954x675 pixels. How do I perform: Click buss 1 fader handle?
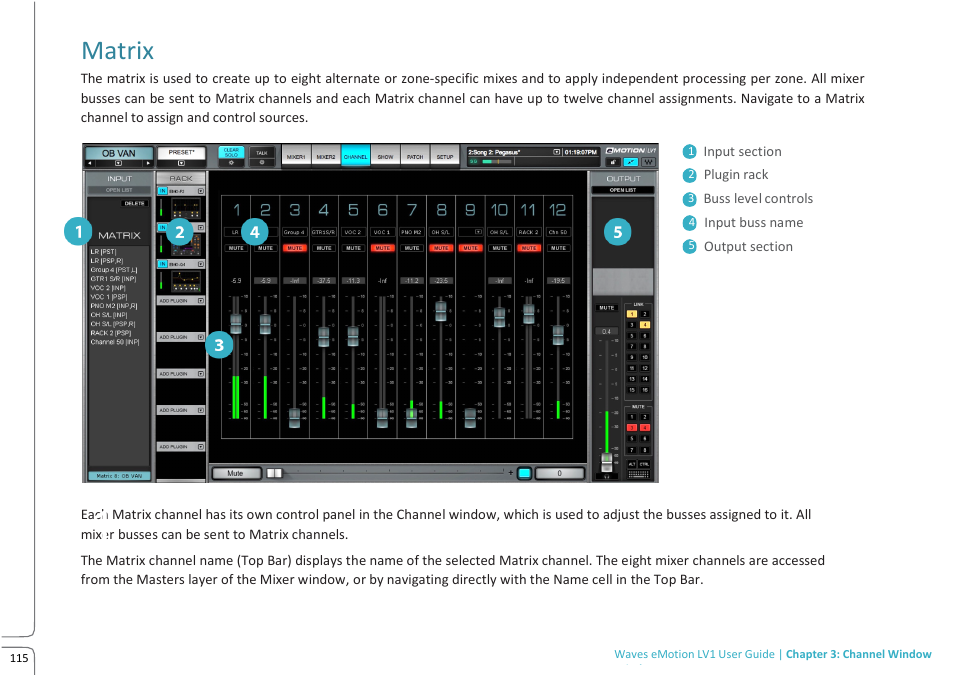coord(236,323)
